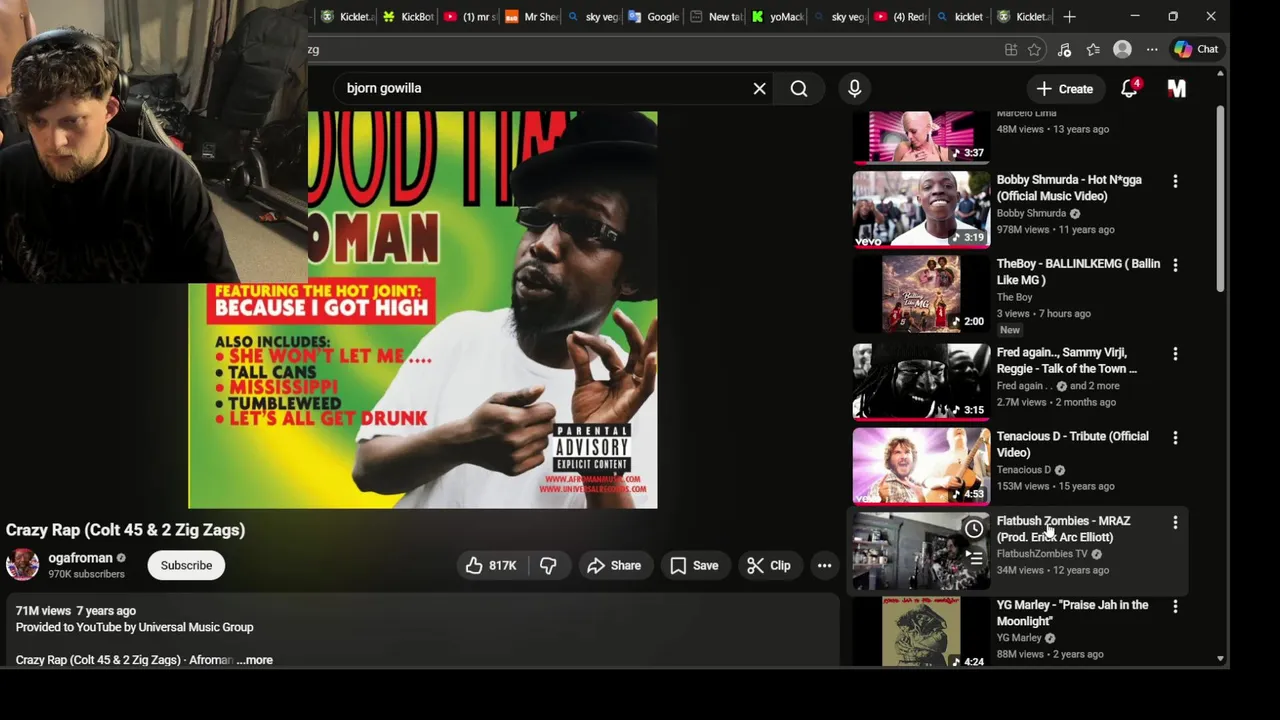Viewport: 1280px width, 720px height.
Task: Open options for TheBoy BALLINLKEMG video
Action: pyautogui.click(x=1175, y=265)
